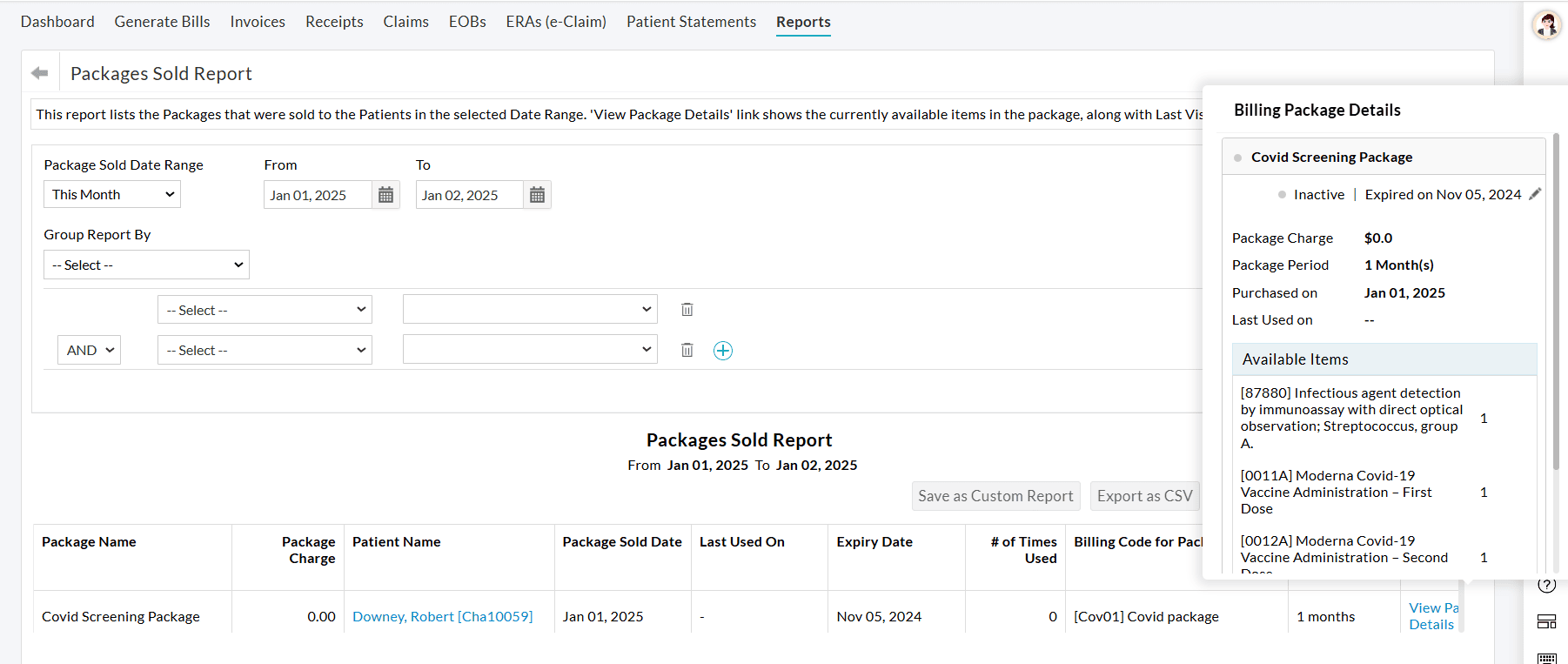The width and height of the screenshot is (1568, 664).
Task: Expand the Group Report By dropdown
Action: (x=146, y=265)
